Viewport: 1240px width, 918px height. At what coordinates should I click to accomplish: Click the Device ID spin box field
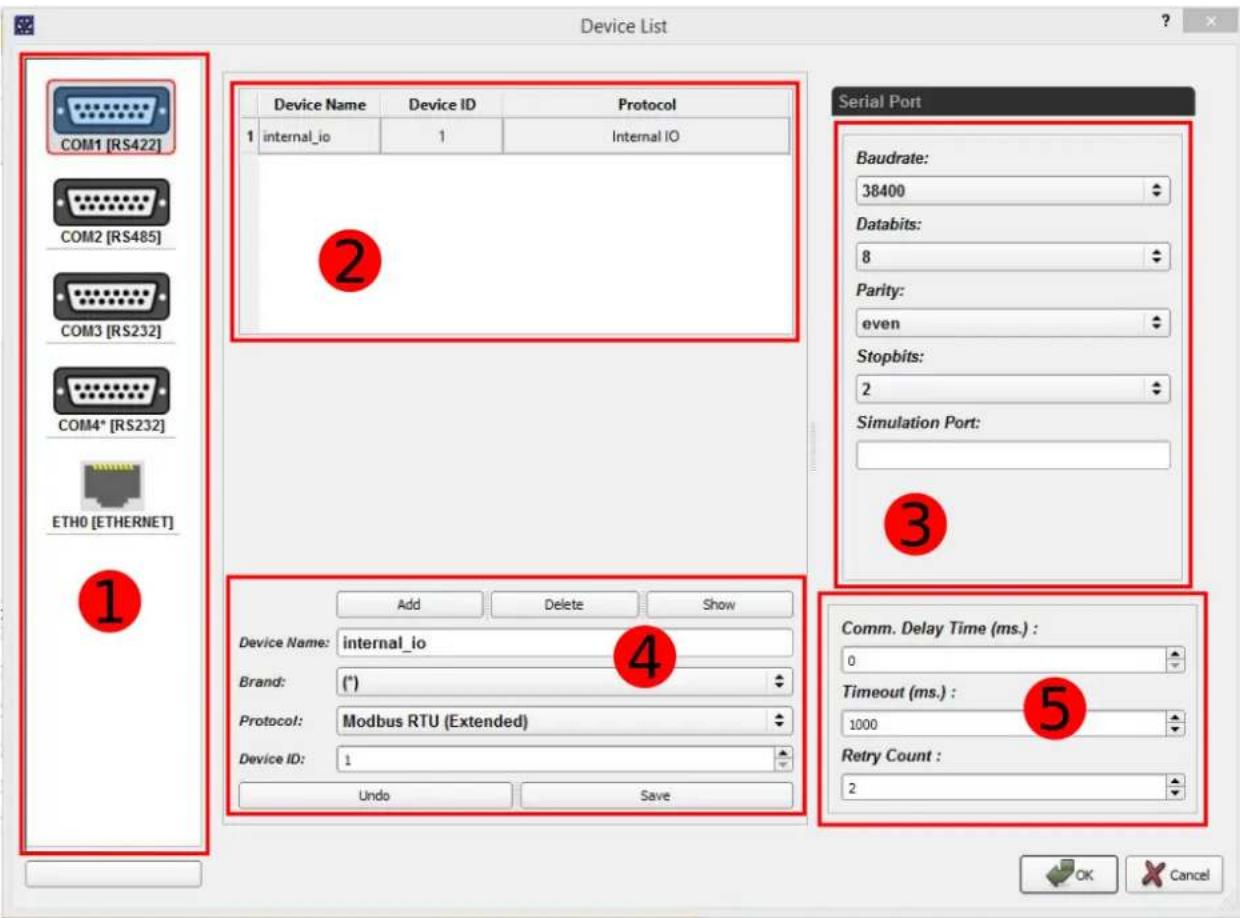(556, 759)
